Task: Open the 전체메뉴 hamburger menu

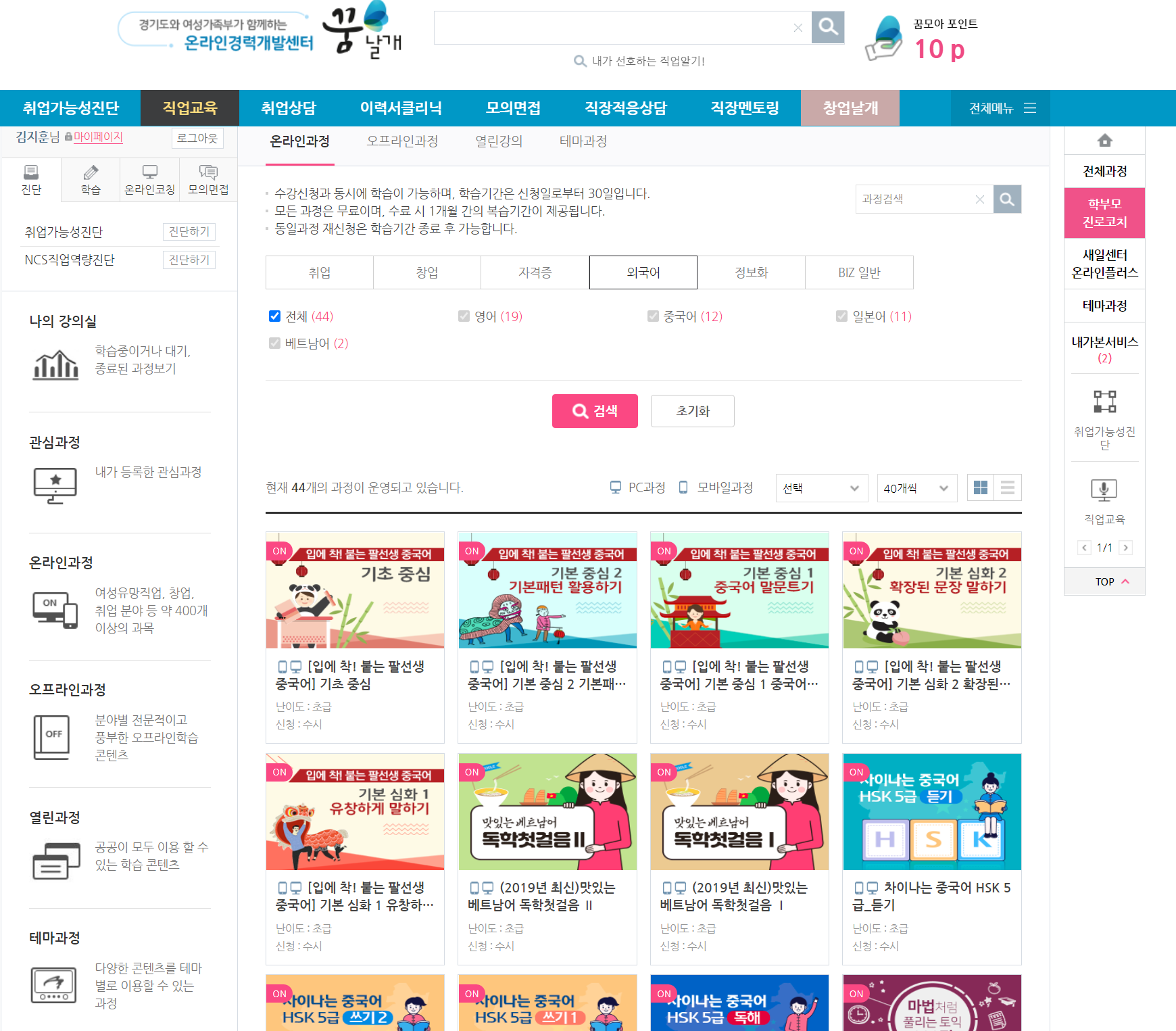Action: 1002,108
